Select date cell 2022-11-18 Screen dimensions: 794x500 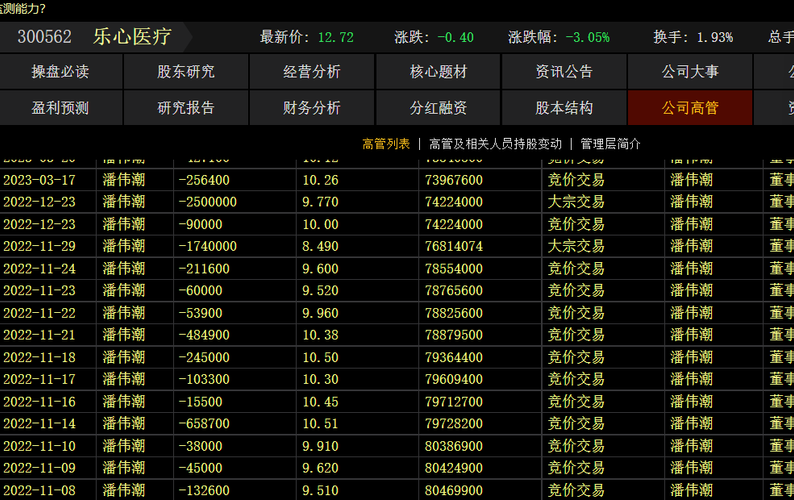39,357
